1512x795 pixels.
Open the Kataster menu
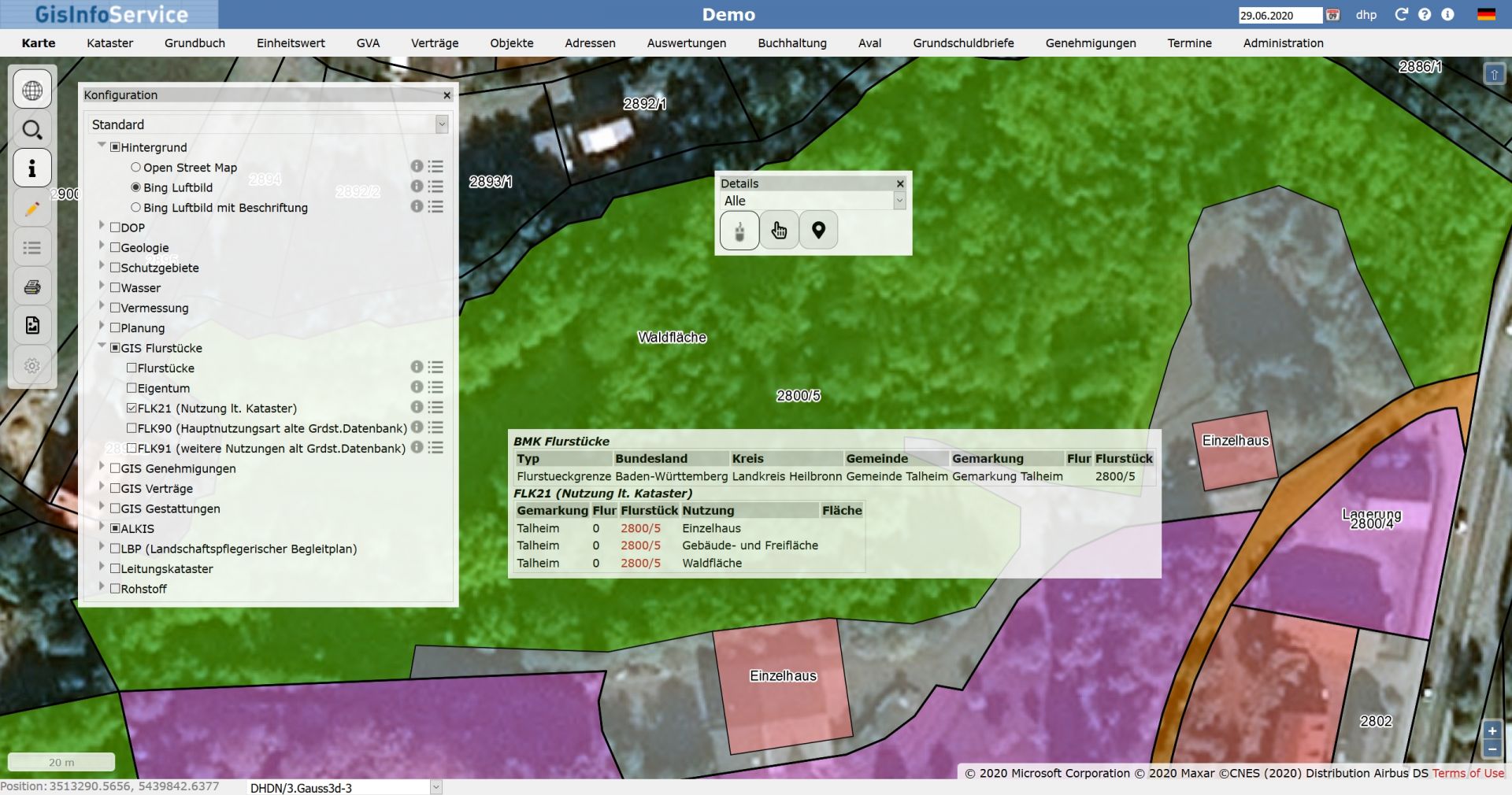[x=109, y=43]
